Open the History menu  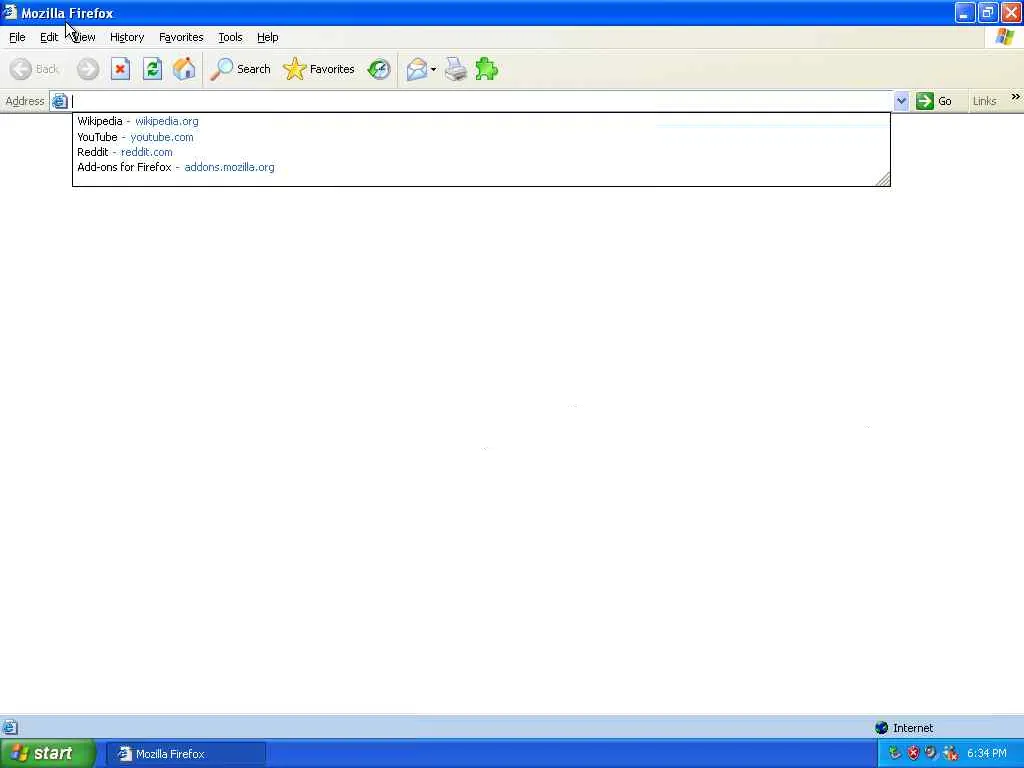127,37
